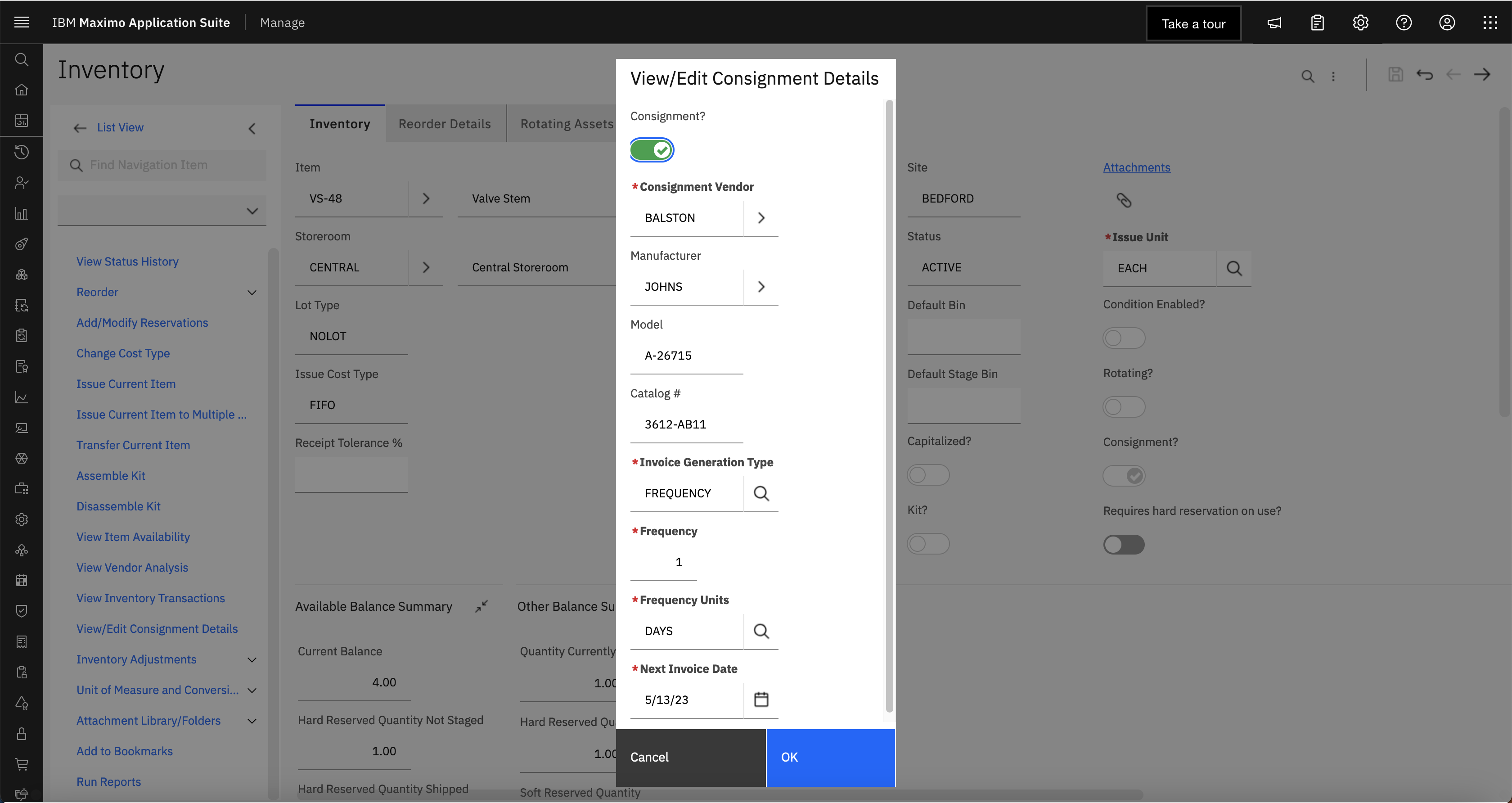Open settings via the gear icon
1512x803 pixels.
1360,23
